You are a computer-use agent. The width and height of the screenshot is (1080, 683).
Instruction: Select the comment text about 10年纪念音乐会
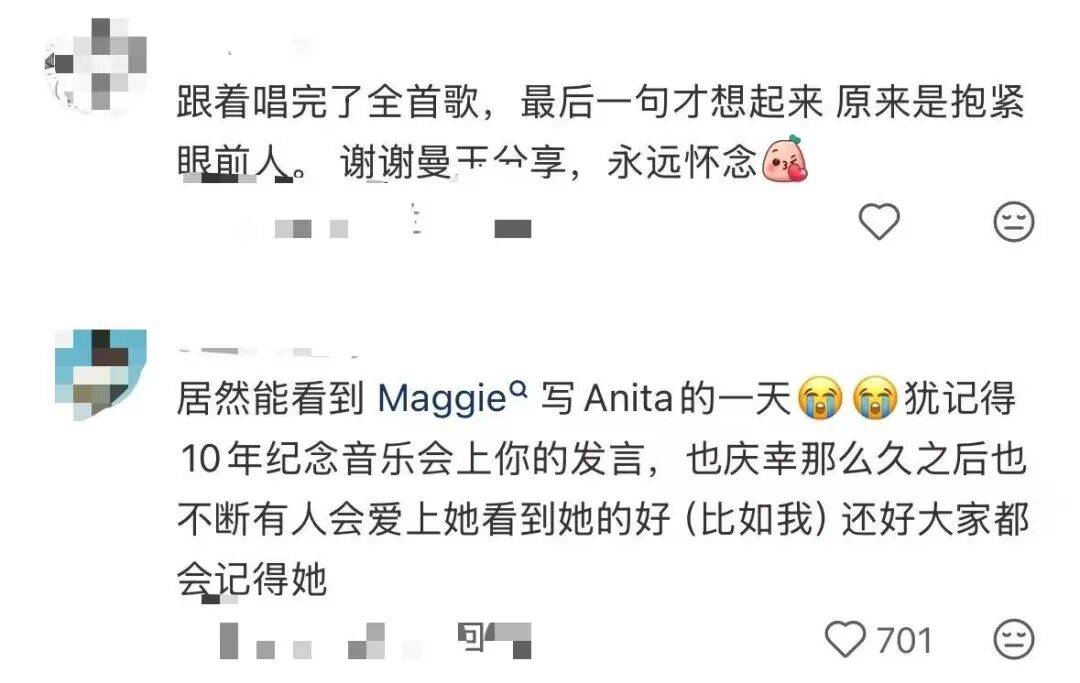603,489
